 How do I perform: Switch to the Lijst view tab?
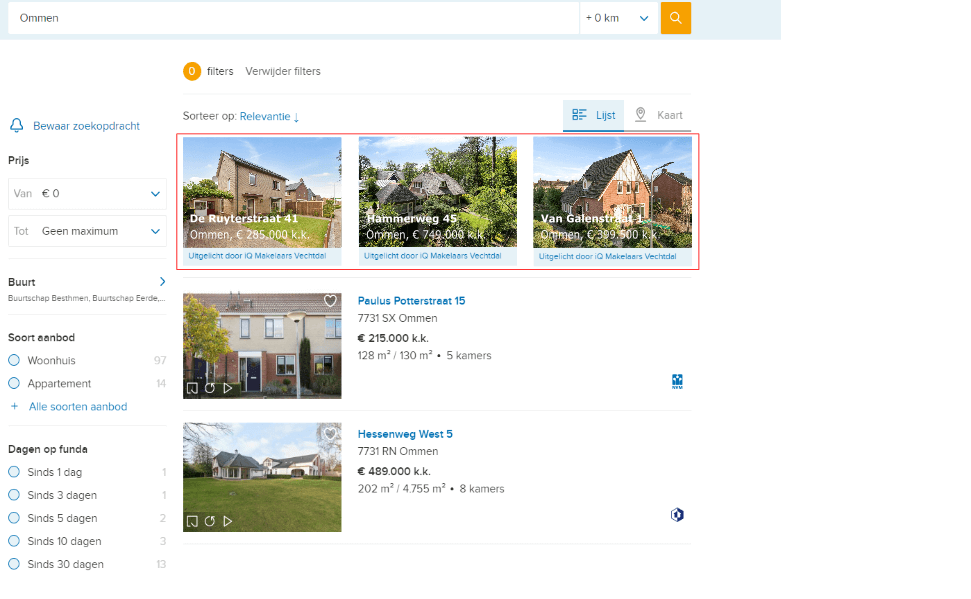point(593,115)
